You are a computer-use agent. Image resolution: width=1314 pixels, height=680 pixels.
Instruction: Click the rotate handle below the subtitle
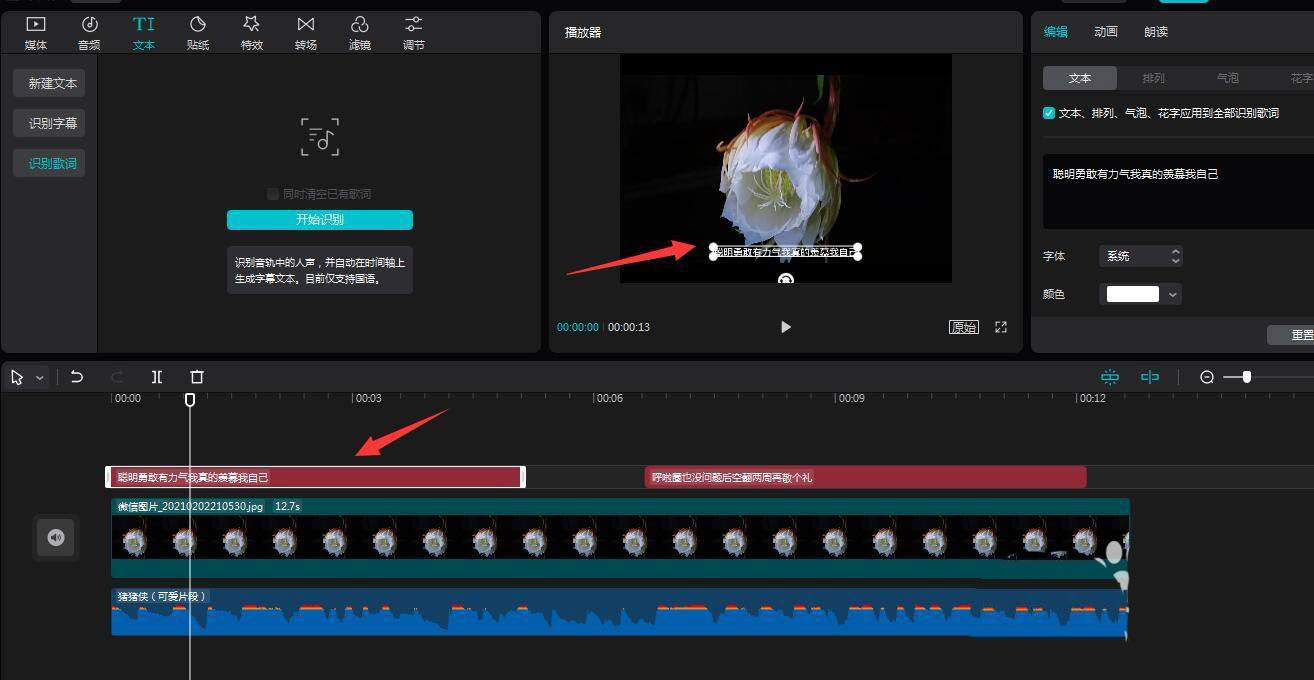(786, 279)
